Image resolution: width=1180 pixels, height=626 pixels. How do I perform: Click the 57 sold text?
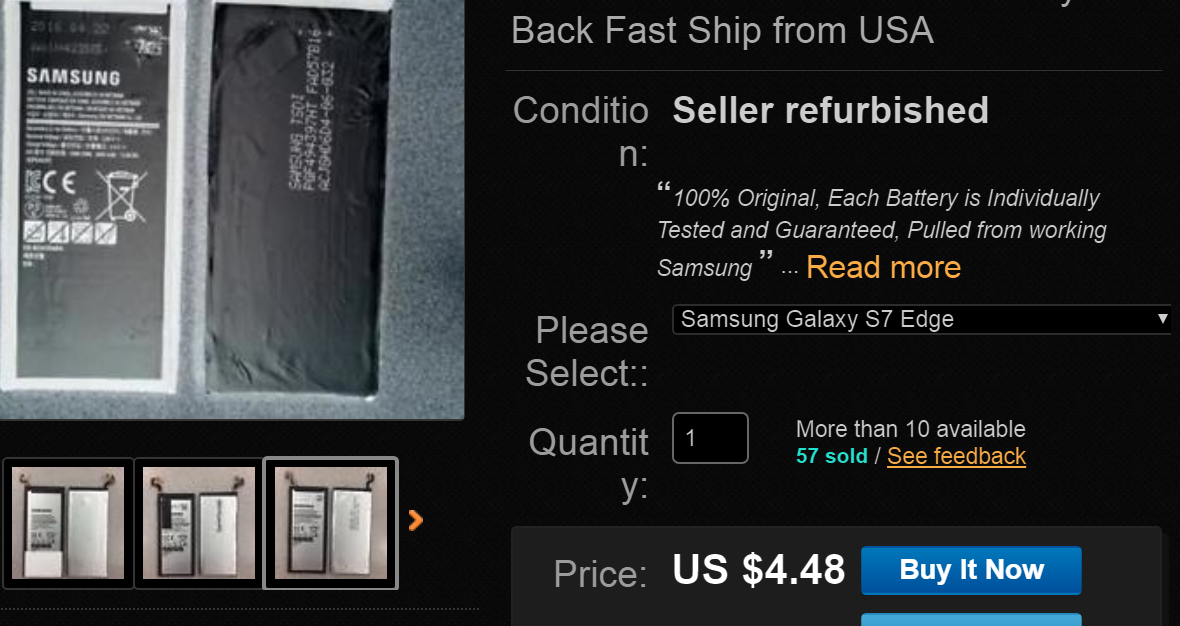click(x=832, y=456)
